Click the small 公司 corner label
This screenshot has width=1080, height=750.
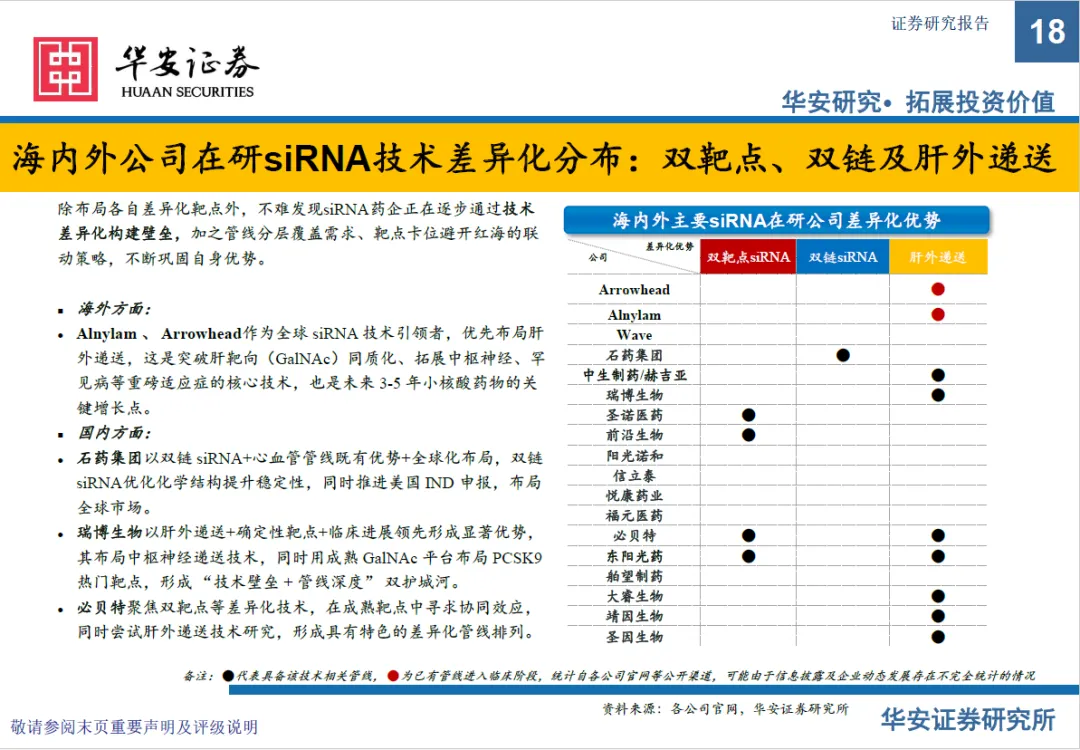point(598,258)
